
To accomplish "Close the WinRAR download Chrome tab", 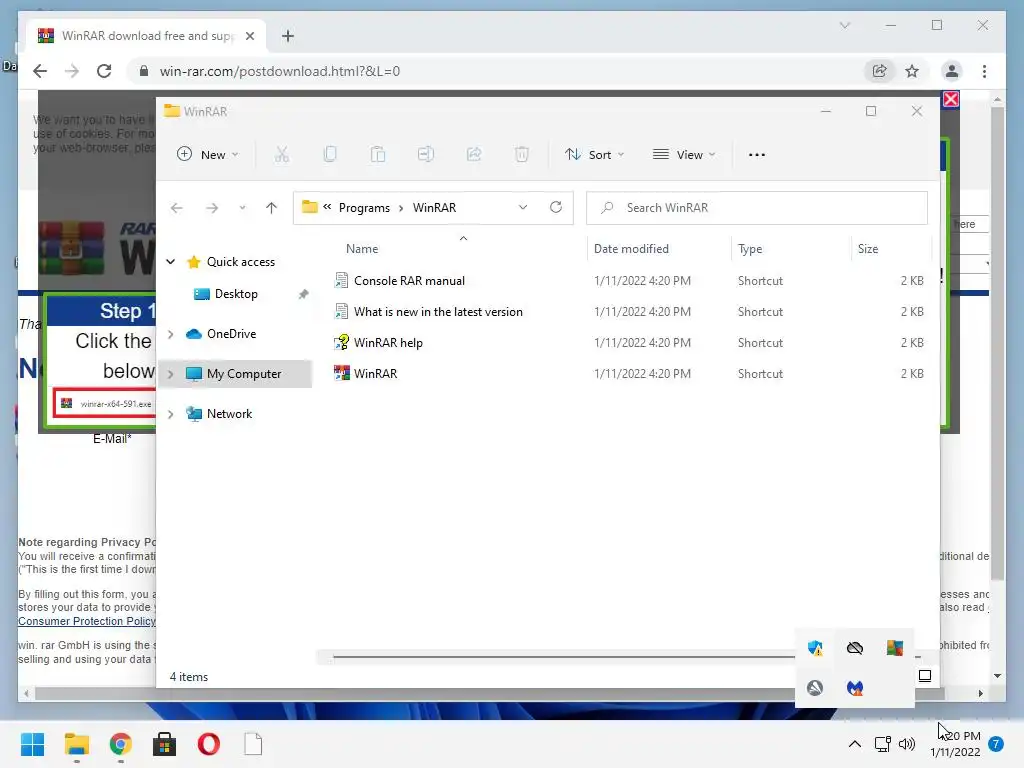I will (249, 36).
